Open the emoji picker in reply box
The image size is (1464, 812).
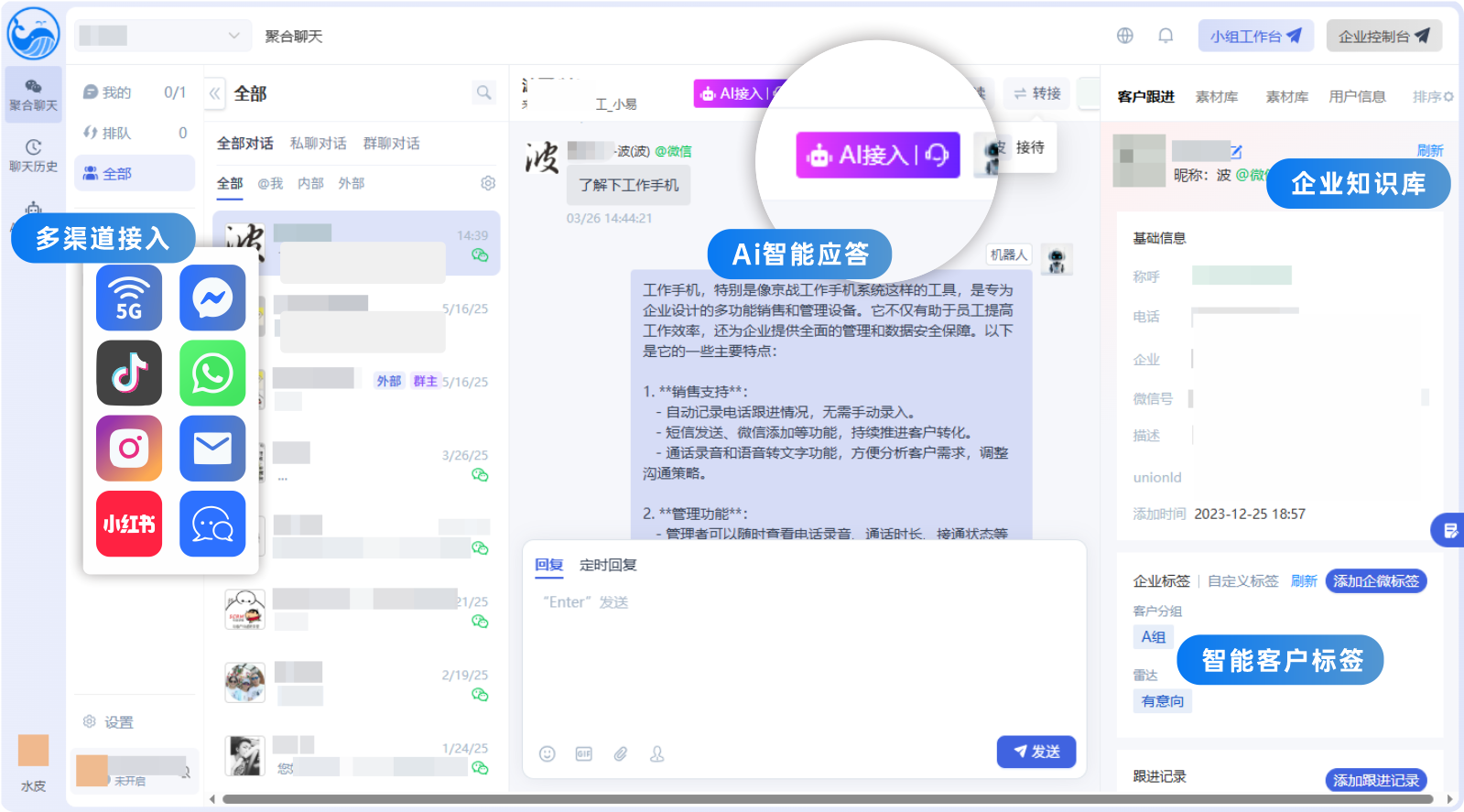click(547, 753)
